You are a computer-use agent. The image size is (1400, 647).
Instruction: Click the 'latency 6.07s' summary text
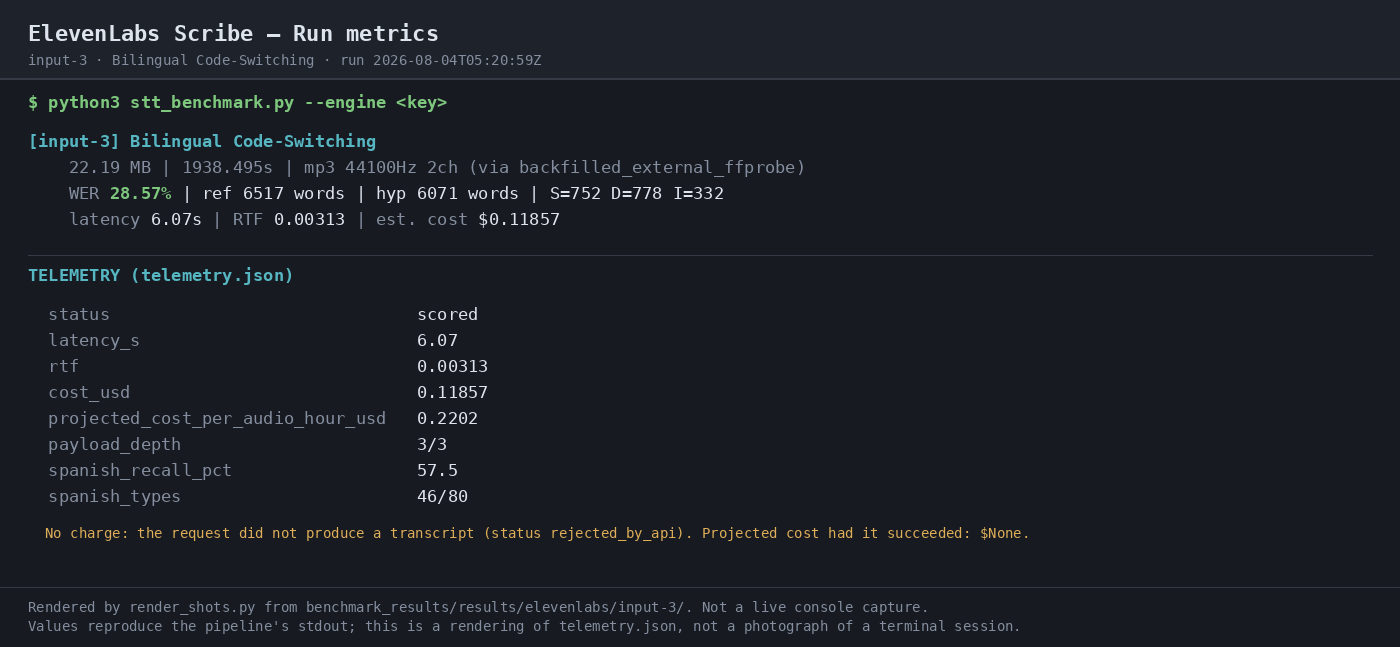(135, 220)
